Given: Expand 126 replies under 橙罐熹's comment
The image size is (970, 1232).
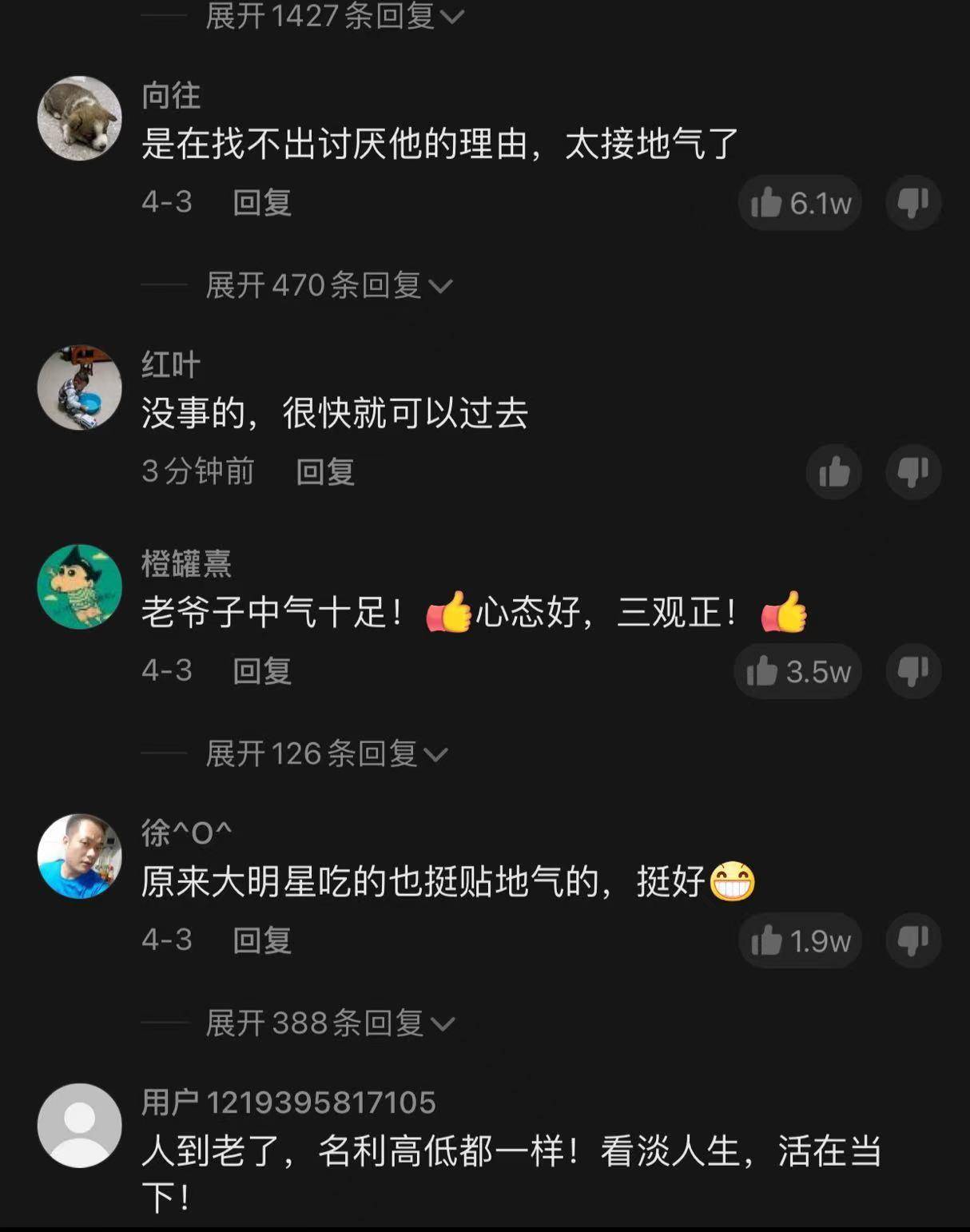Looking at the screenshot, I should click(x=327, y=753).
